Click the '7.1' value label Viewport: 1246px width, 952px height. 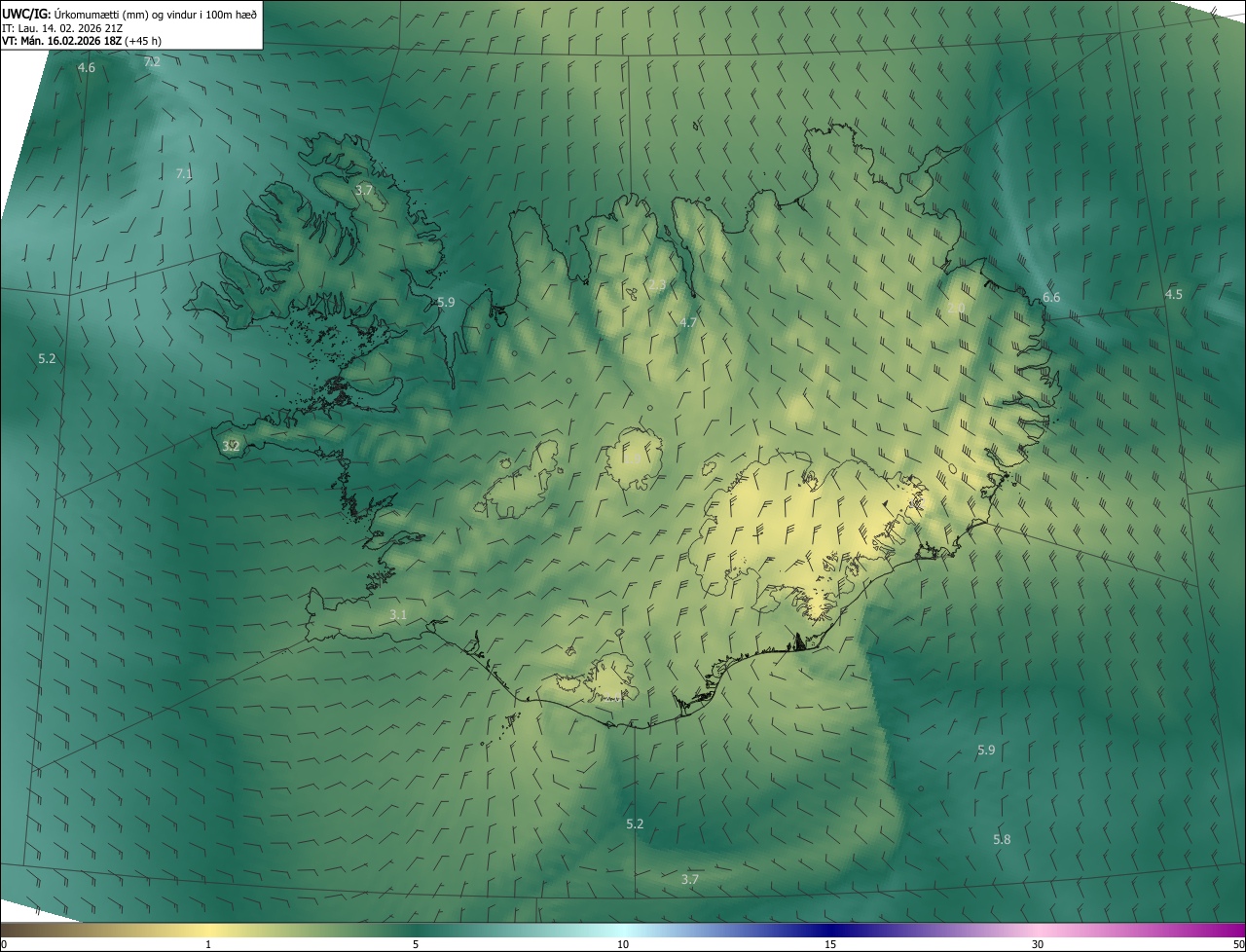184,174
